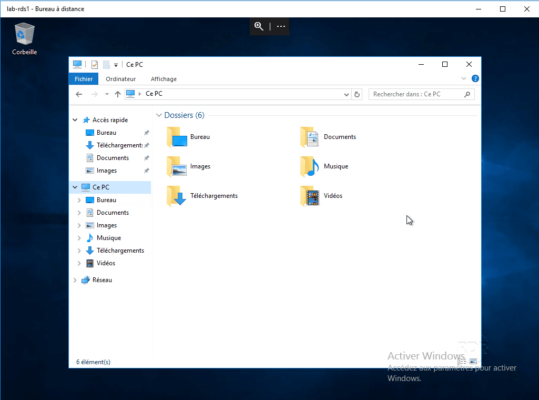Collapse the Dossiers (6) group
Viewport: 539px width, 400px height.
(x=159, y=115)
